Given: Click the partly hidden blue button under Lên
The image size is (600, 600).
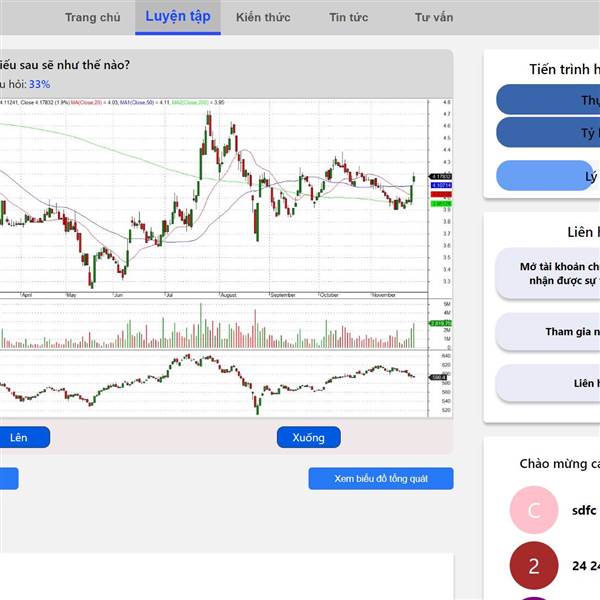Looking at the screenshot, I should click(9, 478).
